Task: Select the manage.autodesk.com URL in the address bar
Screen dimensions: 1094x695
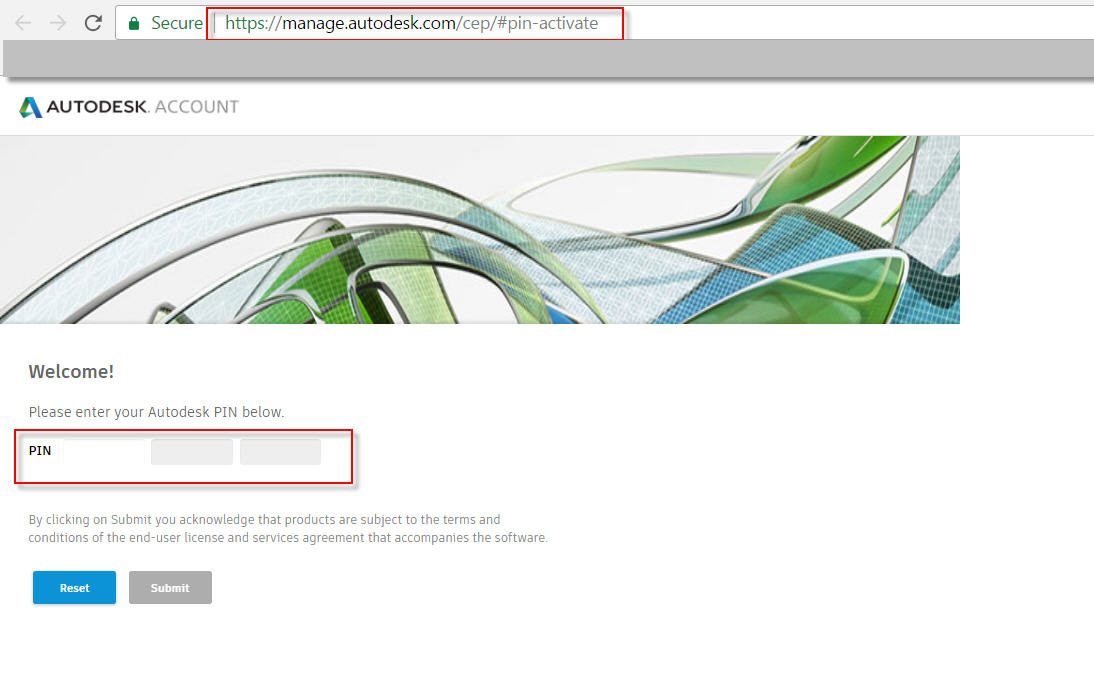Action: tap(412, 23)
